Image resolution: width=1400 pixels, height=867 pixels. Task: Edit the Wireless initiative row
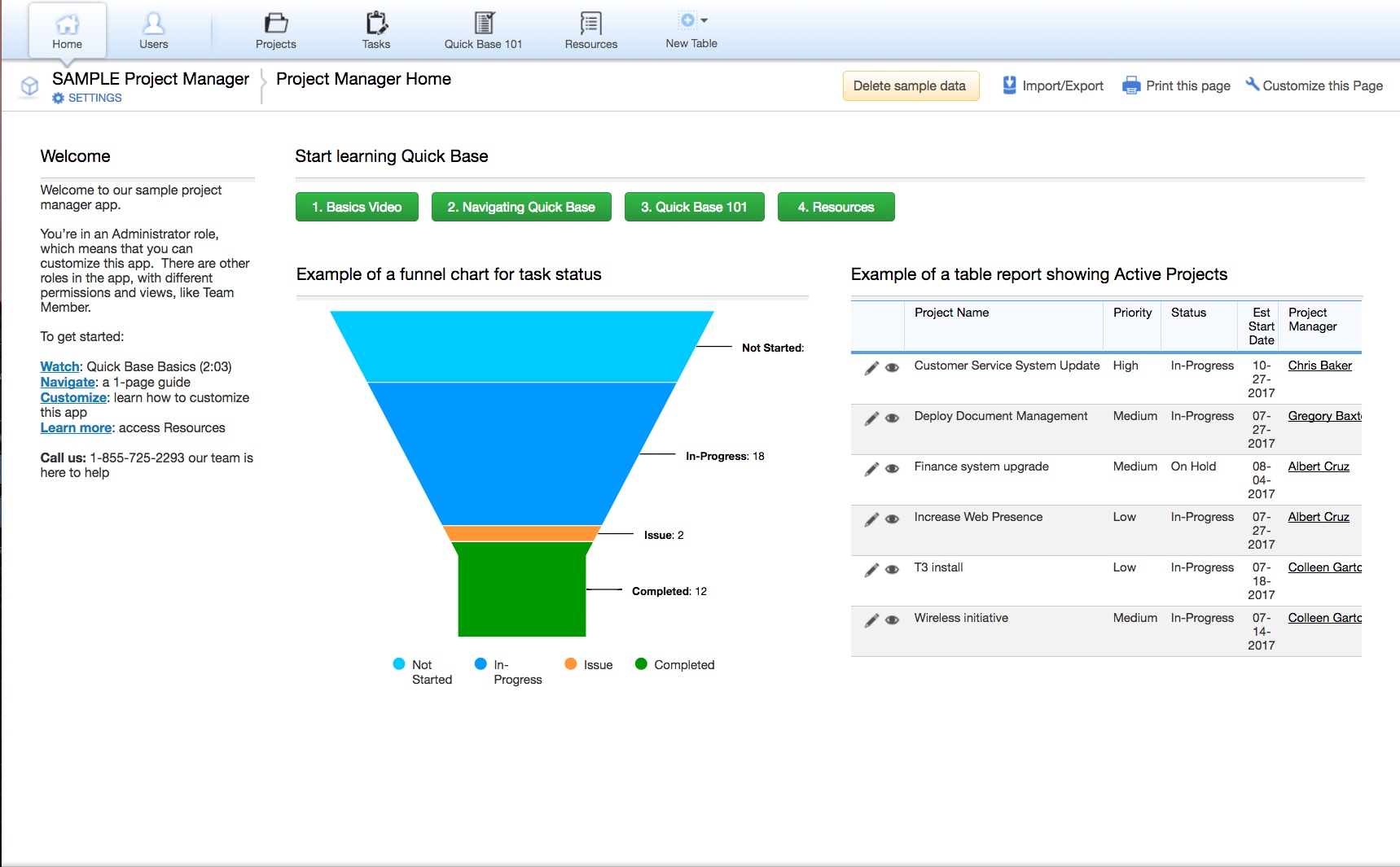coord(871,620)
